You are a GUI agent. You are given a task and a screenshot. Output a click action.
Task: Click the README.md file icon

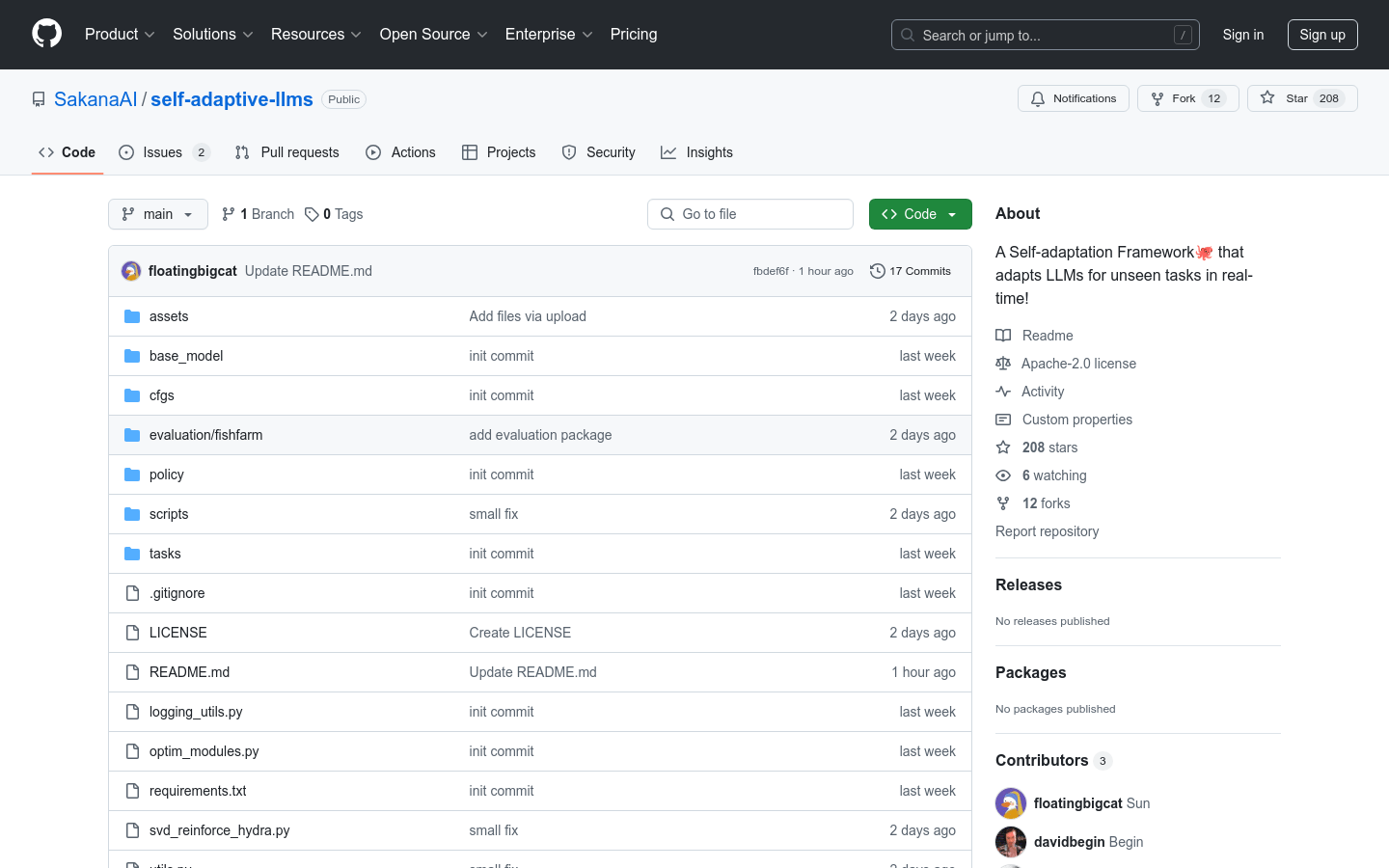click(132, 672)
